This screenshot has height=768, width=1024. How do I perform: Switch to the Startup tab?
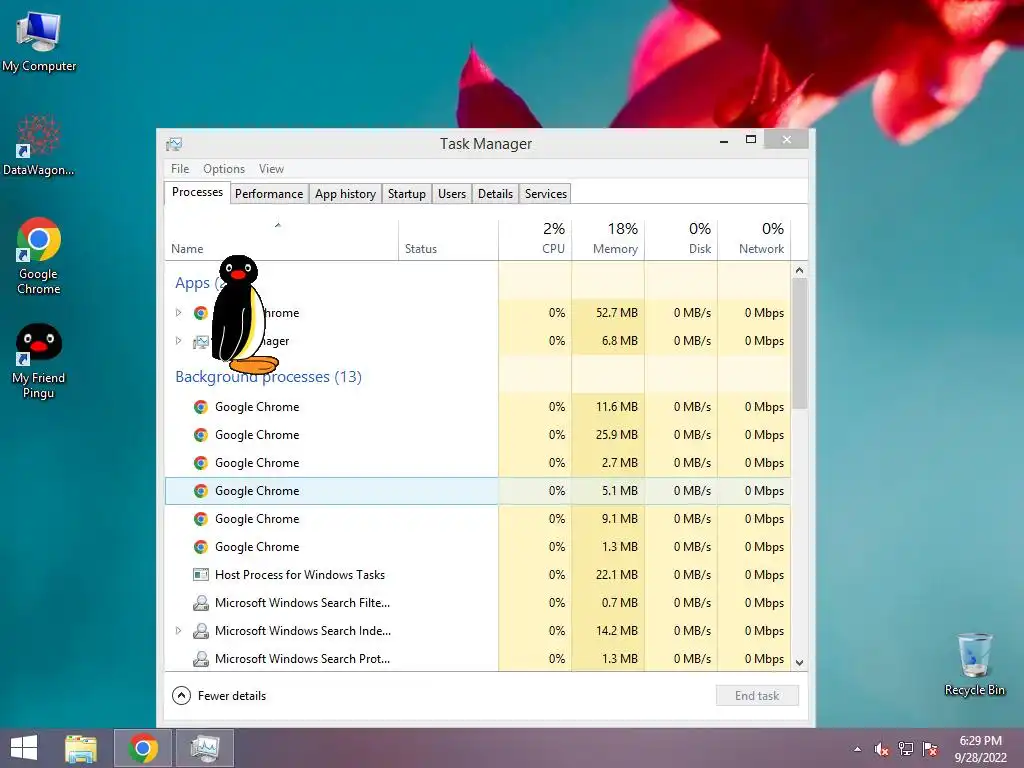(x=407, y=194)
